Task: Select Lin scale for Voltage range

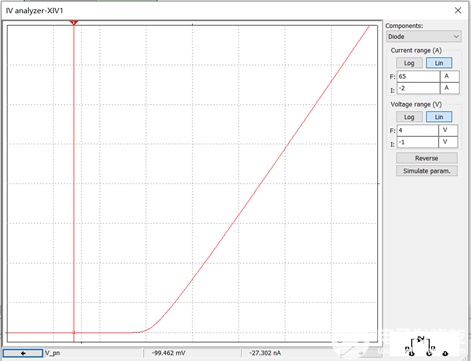Action: click(x=439, y=117)
